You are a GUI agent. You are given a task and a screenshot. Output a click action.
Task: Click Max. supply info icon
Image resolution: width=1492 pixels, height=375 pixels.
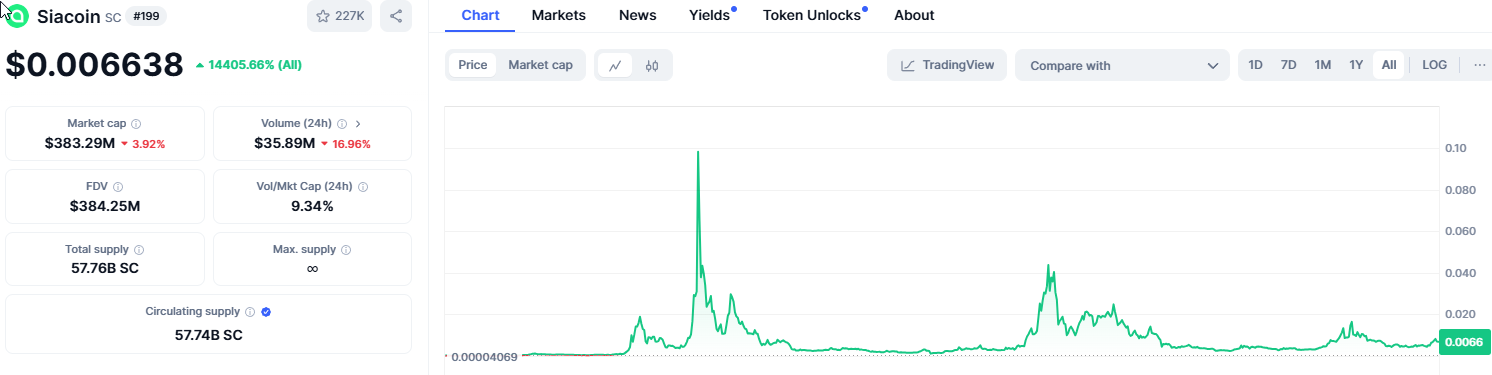point(346,249)
